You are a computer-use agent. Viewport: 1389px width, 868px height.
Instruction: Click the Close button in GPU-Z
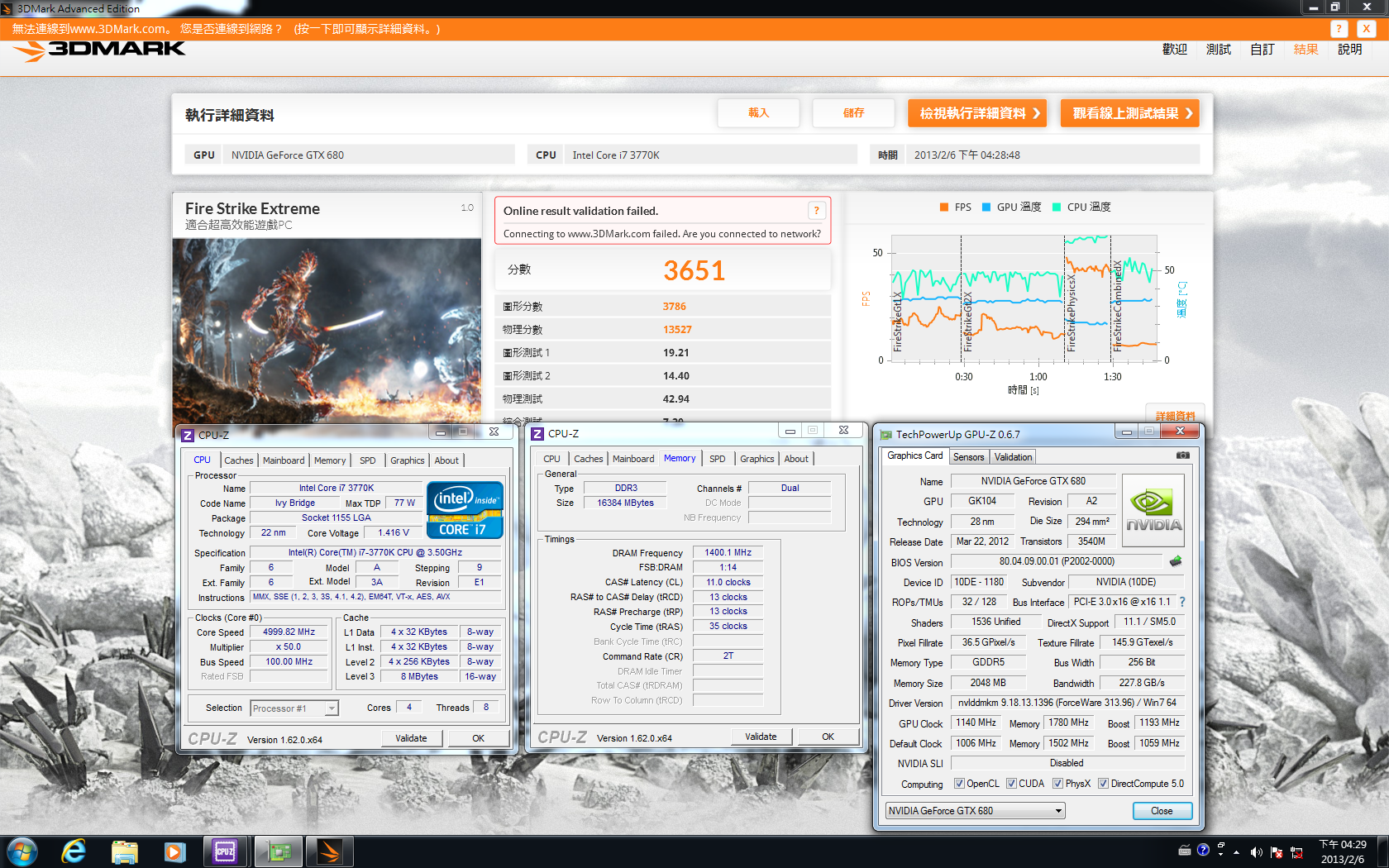pyautogui.click(x=1162, y=811)
